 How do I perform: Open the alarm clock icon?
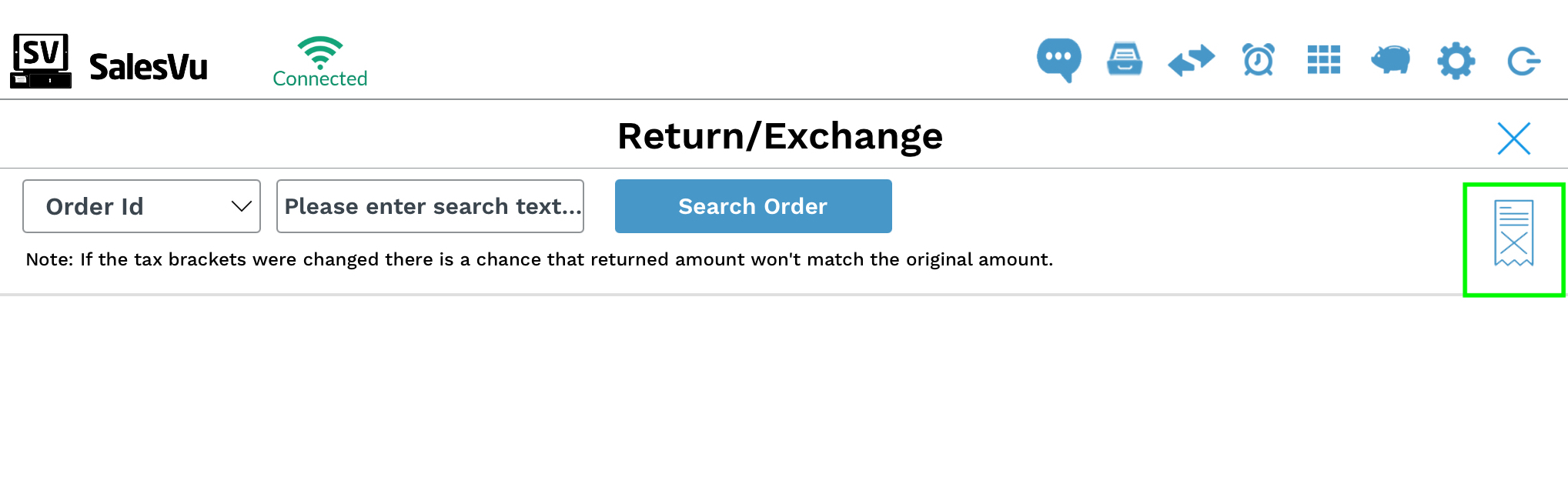(1258, 59)
